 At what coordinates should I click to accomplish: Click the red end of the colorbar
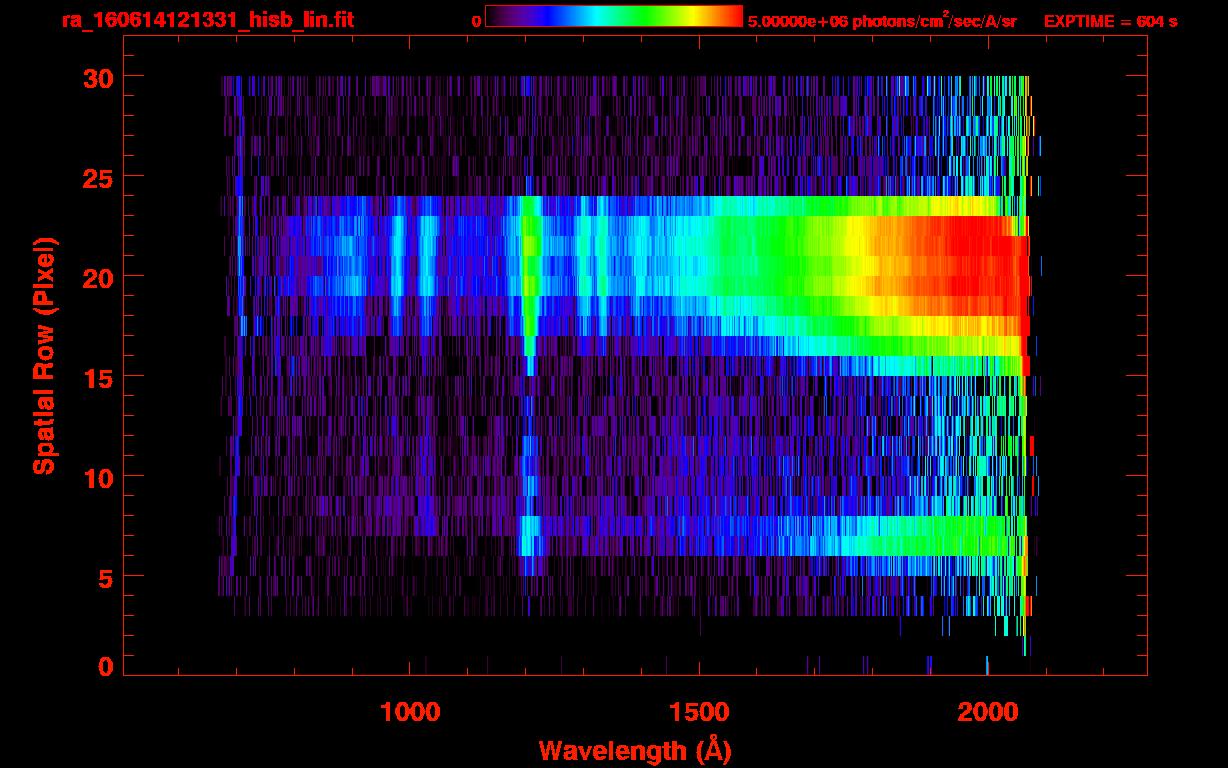[734, 16]
